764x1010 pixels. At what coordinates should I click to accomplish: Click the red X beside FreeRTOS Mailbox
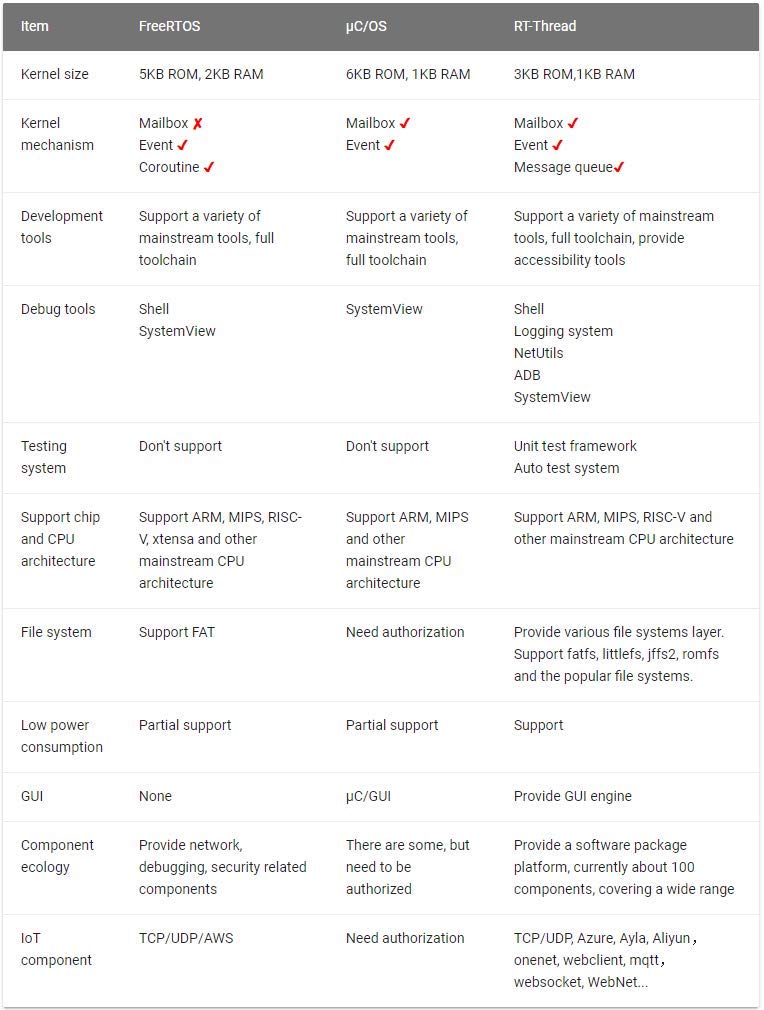(x=198, y=123)
